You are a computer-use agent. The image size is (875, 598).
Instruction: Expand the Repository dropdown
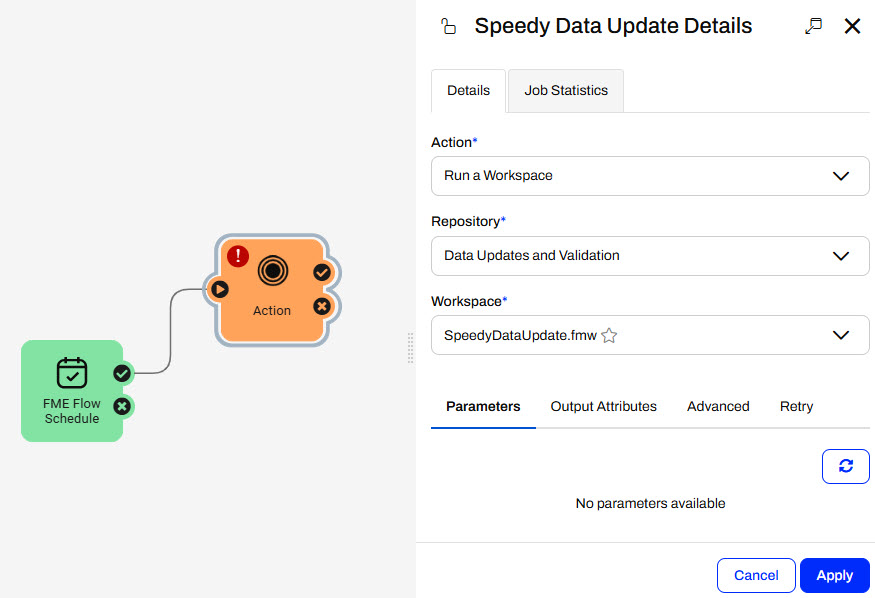click(x=650, y=256)
